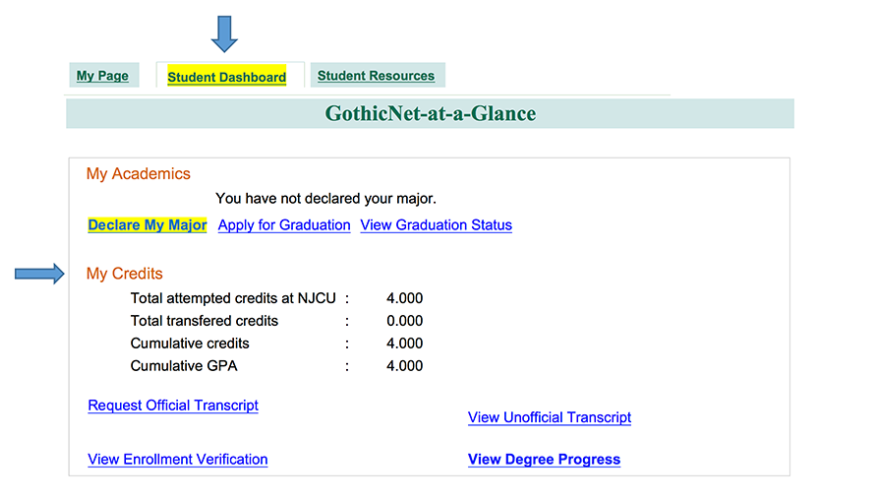Image resolution: width=880 pixels, height=500 pixels.
Task: Open the Apply for Graduation link
Action: click(x=284, y=225)
